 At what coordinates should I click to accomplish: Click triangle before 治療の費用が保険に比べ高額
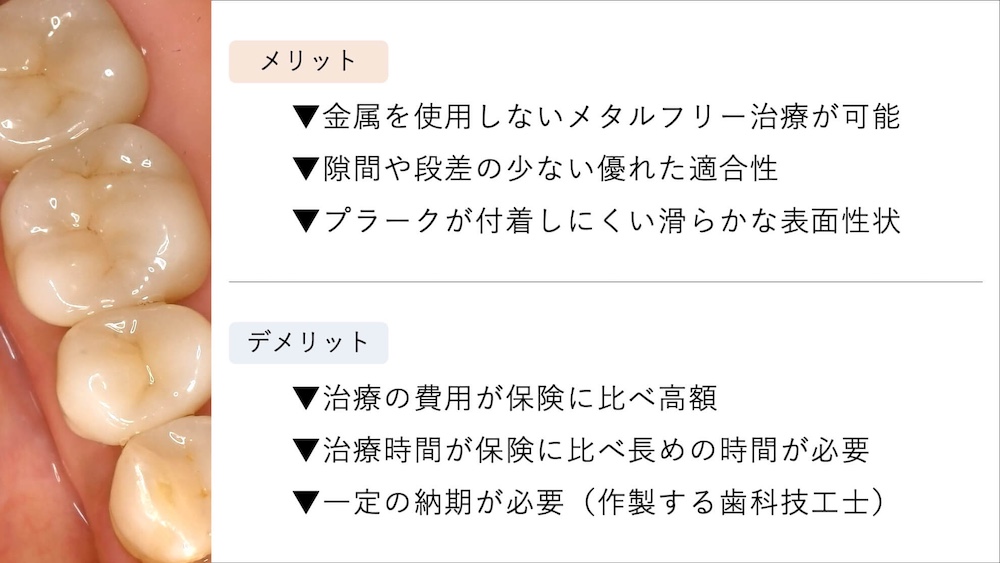click(x=305, y=398)
